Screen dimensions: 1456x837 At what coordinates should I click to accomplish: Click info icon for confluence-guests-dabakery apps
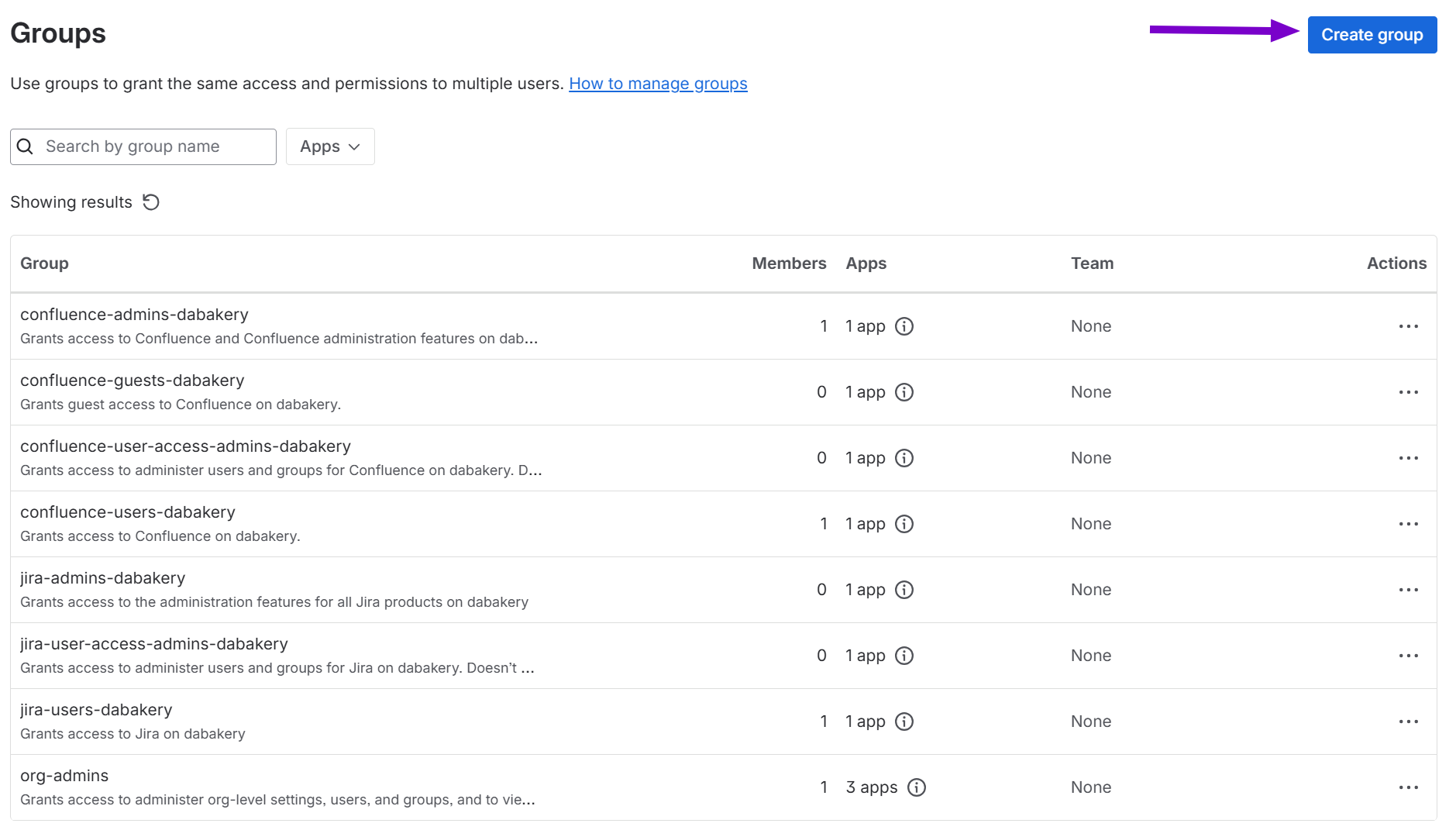(x=904, y=392)
